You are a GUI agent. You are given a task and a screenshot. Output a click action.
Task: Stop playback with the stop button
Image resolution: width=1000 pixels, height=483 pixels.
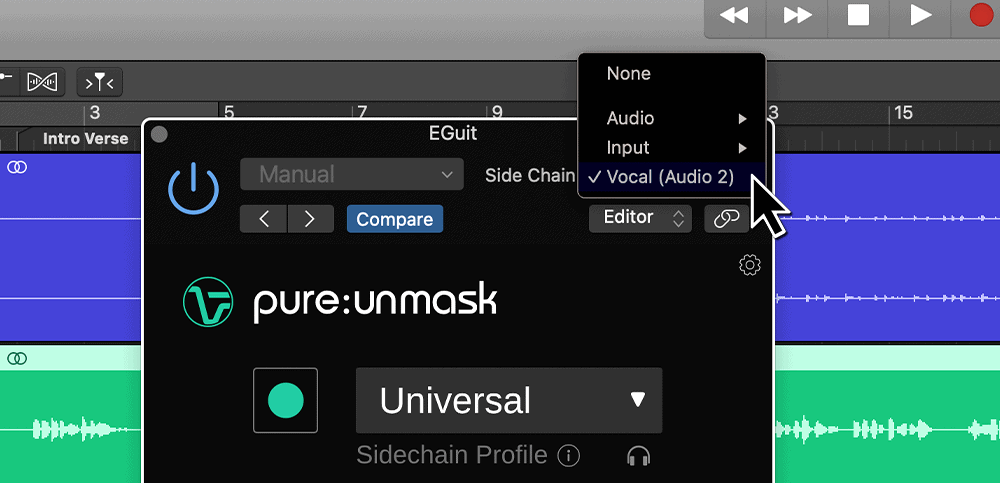(858, 15)
